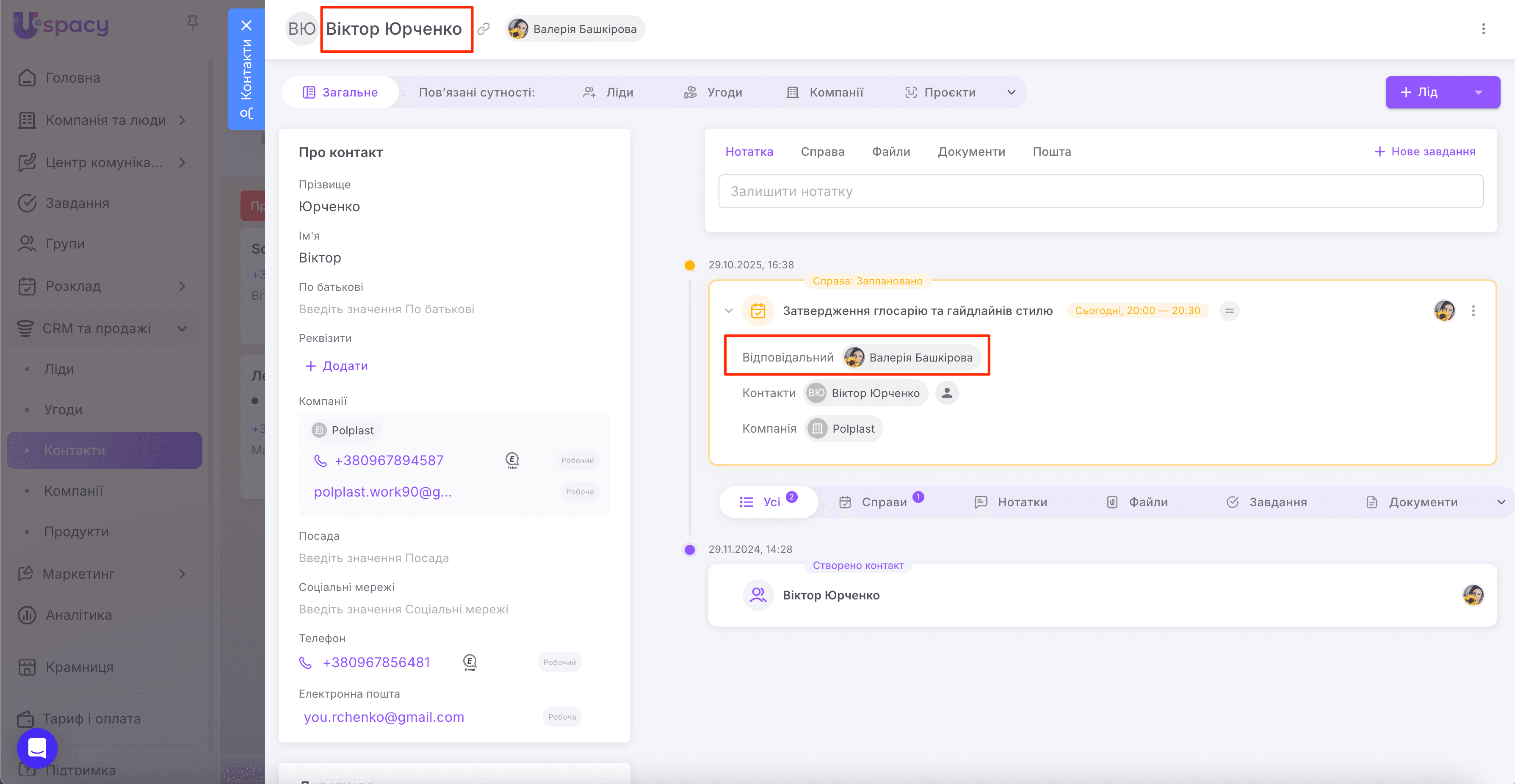Select Файли tab in activity box
1515x784 pixels.
click(x=891, y=152)
